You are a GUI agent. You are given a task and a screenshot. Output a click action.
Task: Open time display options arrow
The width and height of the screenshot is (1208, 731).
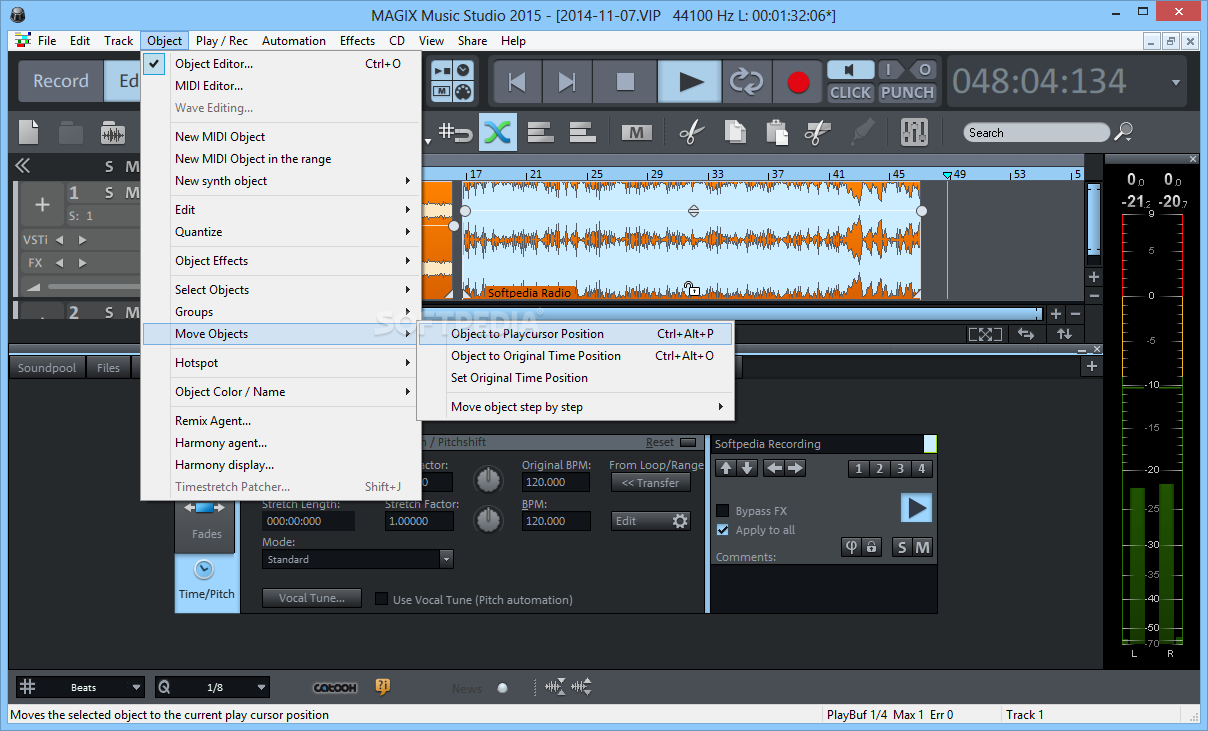1176,83
